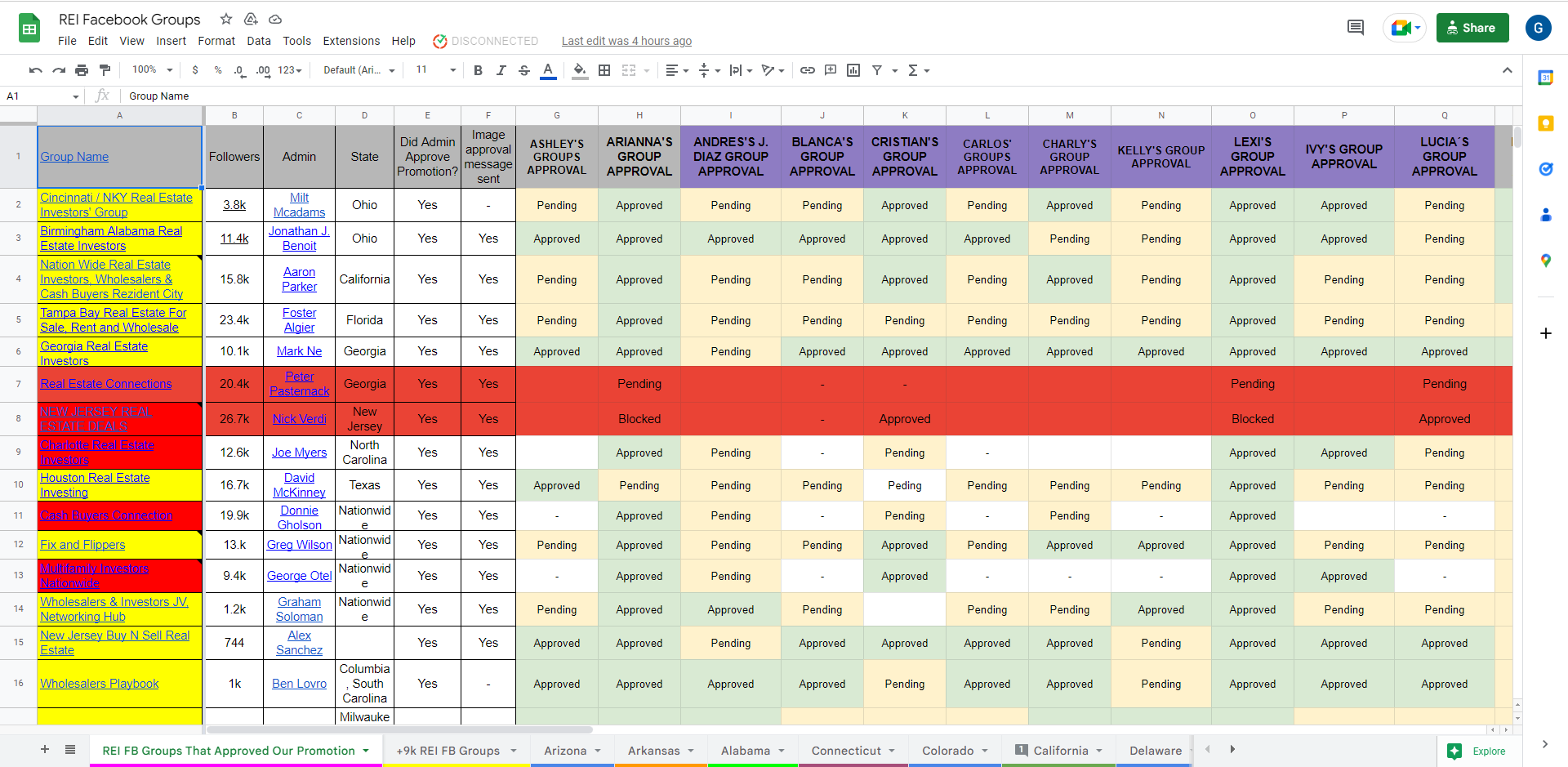1568x767 pixels.
Task: Open the horizontal align dropdown
Action: click(x=677, y=70)
